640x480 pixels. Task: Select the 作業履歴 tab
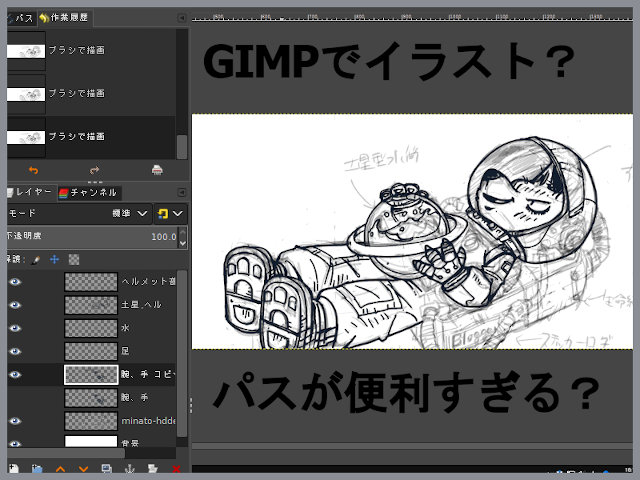click(x=64, y=18)
